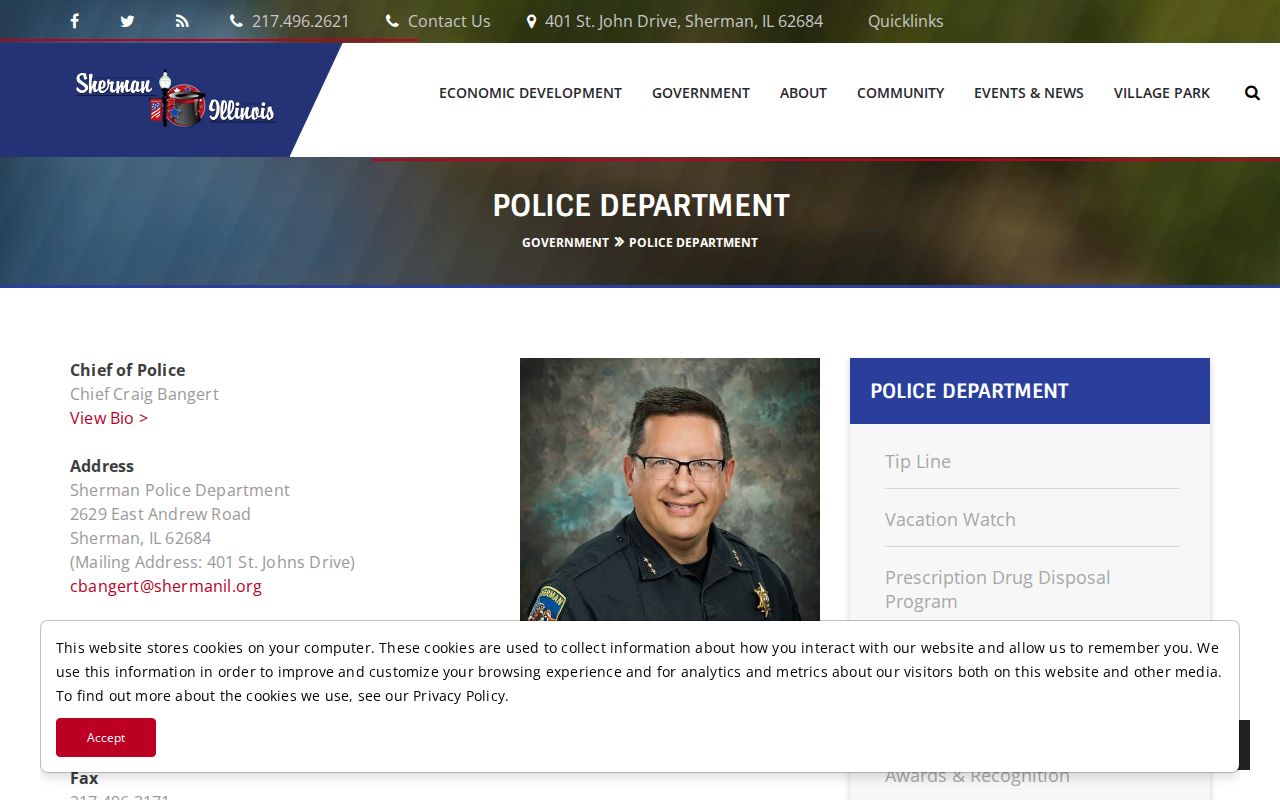Open the RSS feed icon
1280x800 pixels.
pos(182,21)
